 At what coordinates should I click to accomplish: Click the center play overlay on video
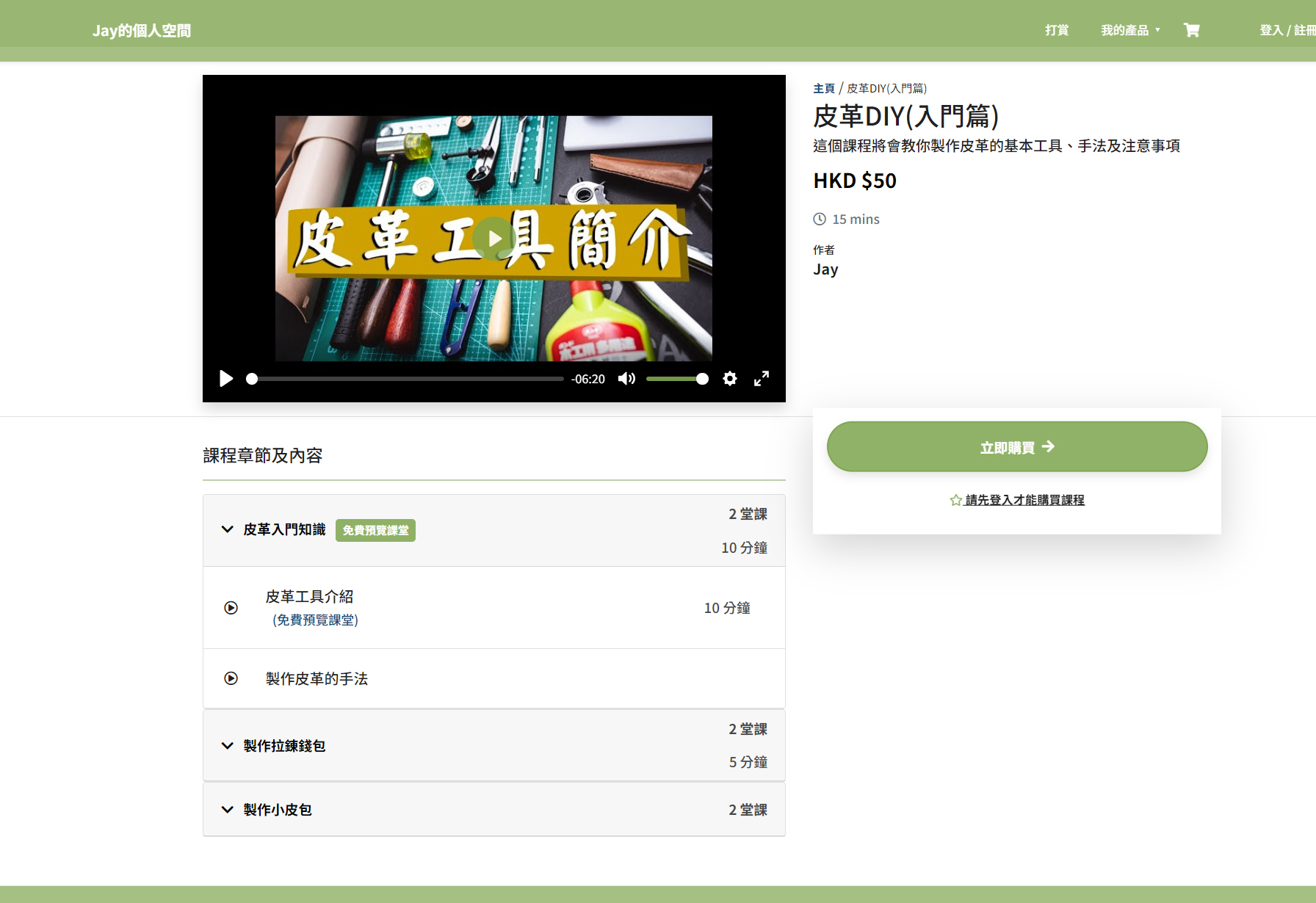pyautogui.click(x=494, y=239)
